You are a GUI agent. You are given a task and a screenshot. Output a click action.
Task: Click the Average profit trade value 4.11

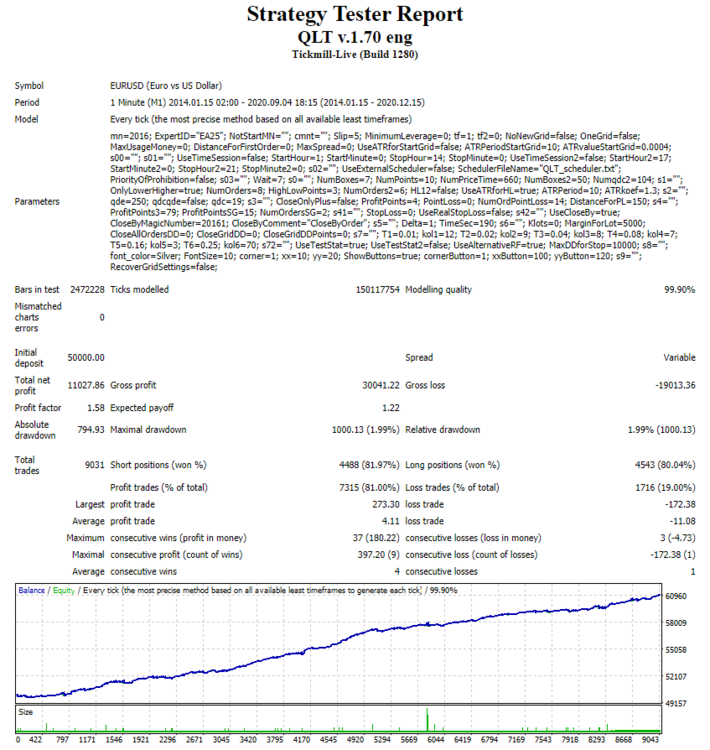coord(390,521)
